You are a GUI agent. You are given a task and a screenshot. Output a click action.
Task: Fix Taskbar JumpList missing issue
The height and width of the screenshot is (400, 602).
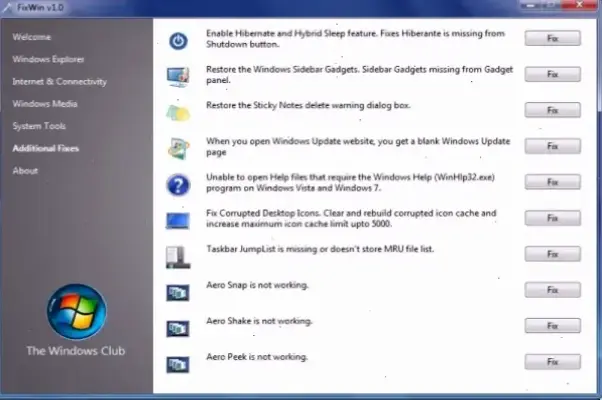(552, 254)
